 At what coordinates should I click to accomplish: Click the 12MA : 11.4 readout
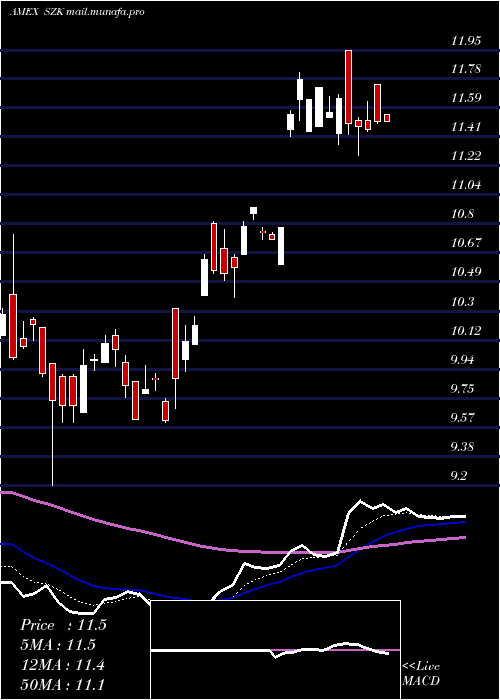click(x=62, y=665)
